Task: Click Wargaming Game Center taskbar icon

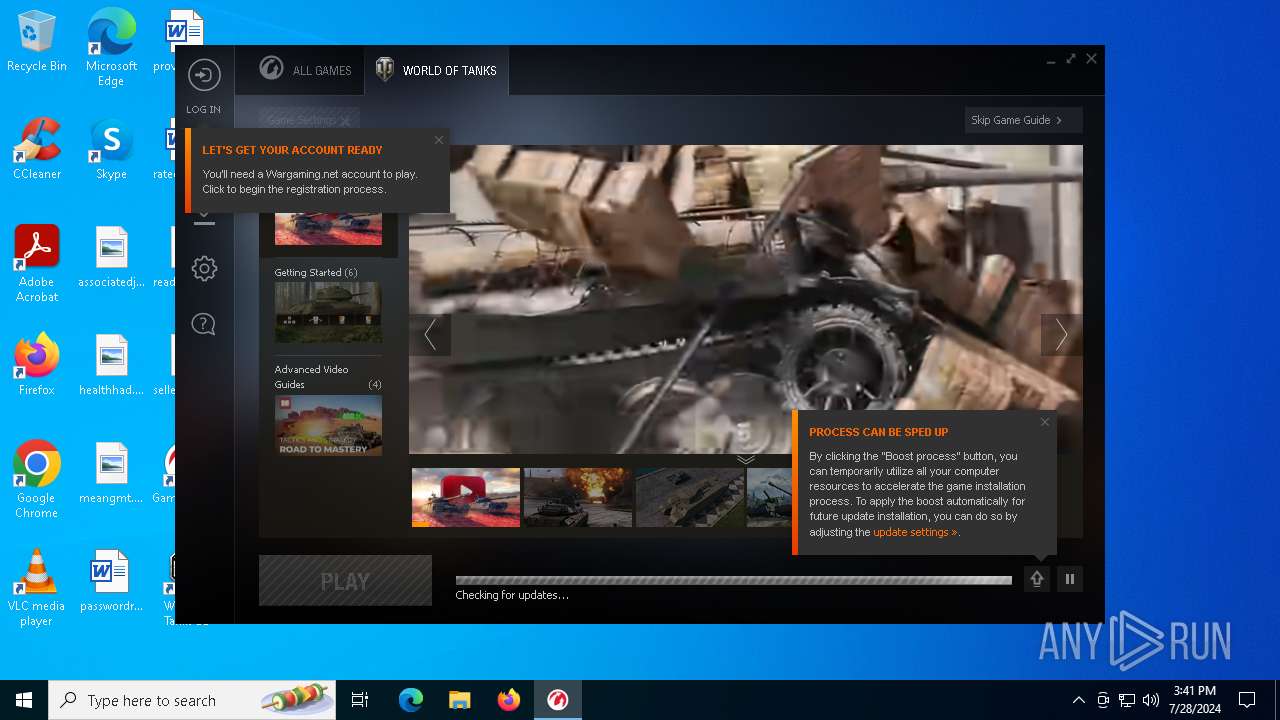Action: click(558, 700)
